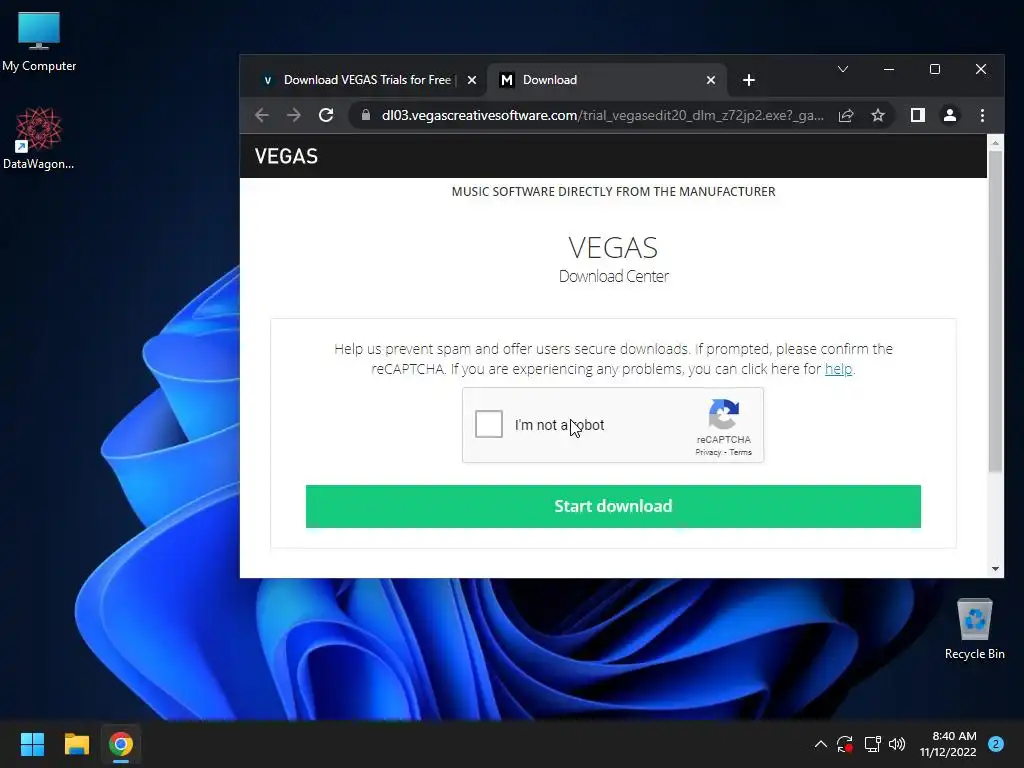Open the help link in the notice
The width and height of the screenshot is (1024, 768).
[x=838, y=369]
